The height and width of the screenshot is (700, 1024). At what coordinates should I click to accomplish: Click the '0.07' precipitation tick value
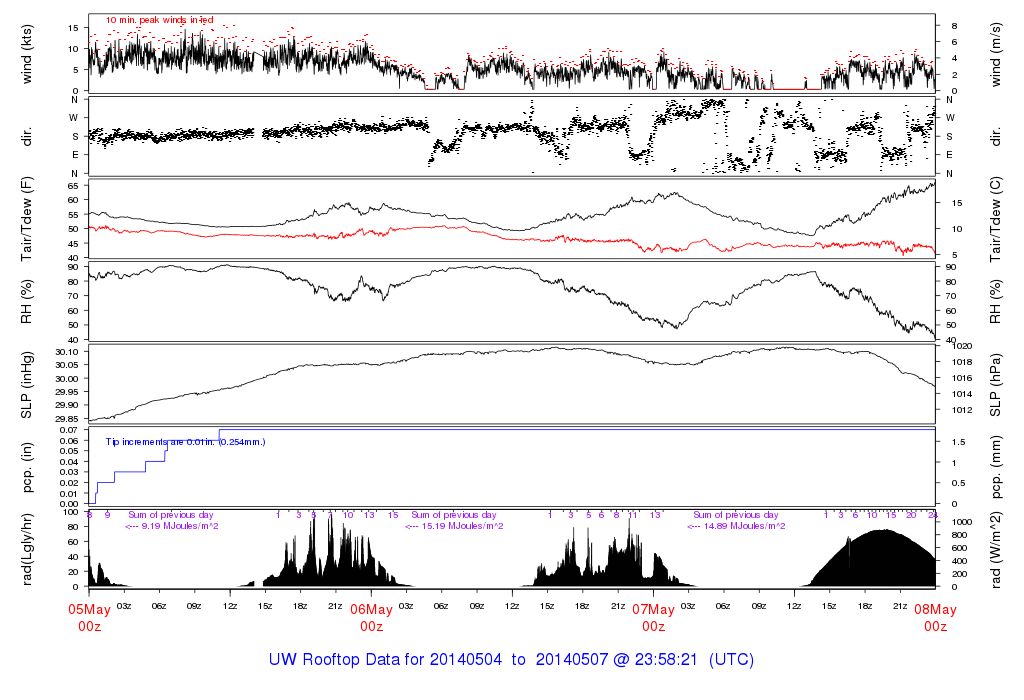(x=70, y=430)
